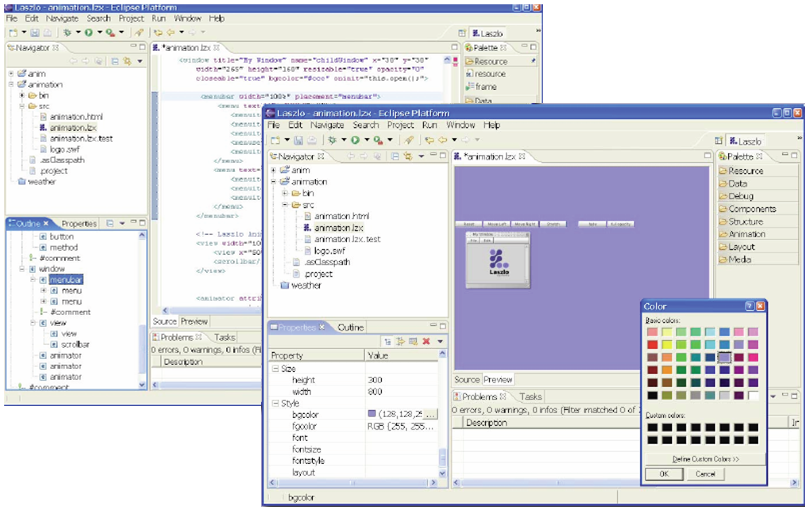Click OK in the Color dialog
This screenshot has height=513, width=809.
664,474
